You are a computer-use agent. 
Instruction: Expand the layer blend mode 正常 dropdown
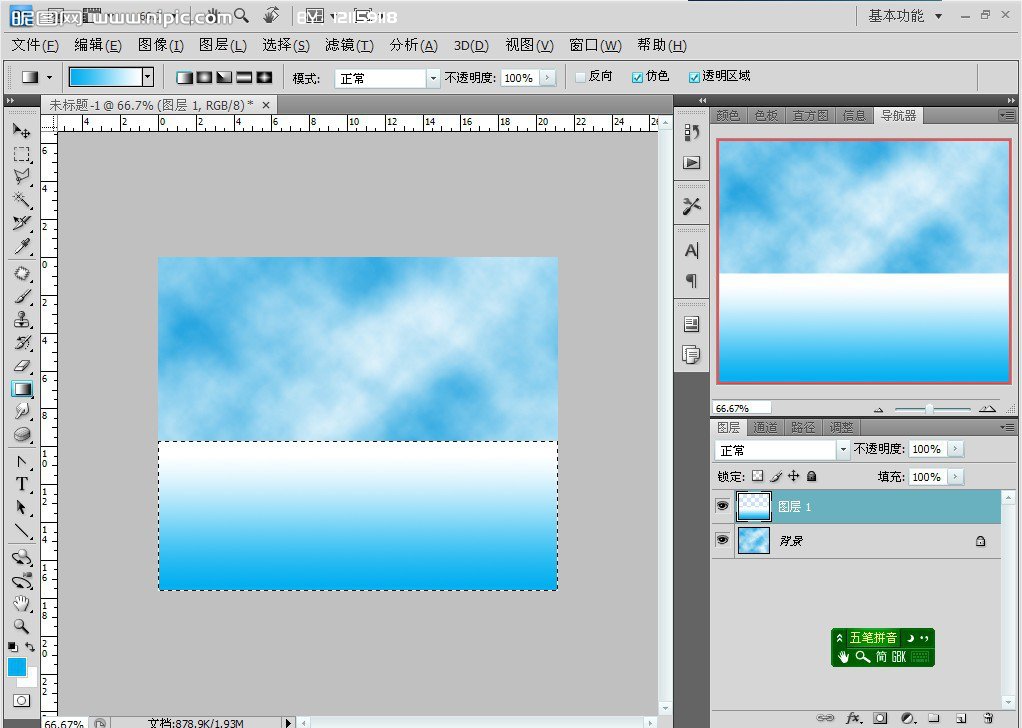(842, 450)
